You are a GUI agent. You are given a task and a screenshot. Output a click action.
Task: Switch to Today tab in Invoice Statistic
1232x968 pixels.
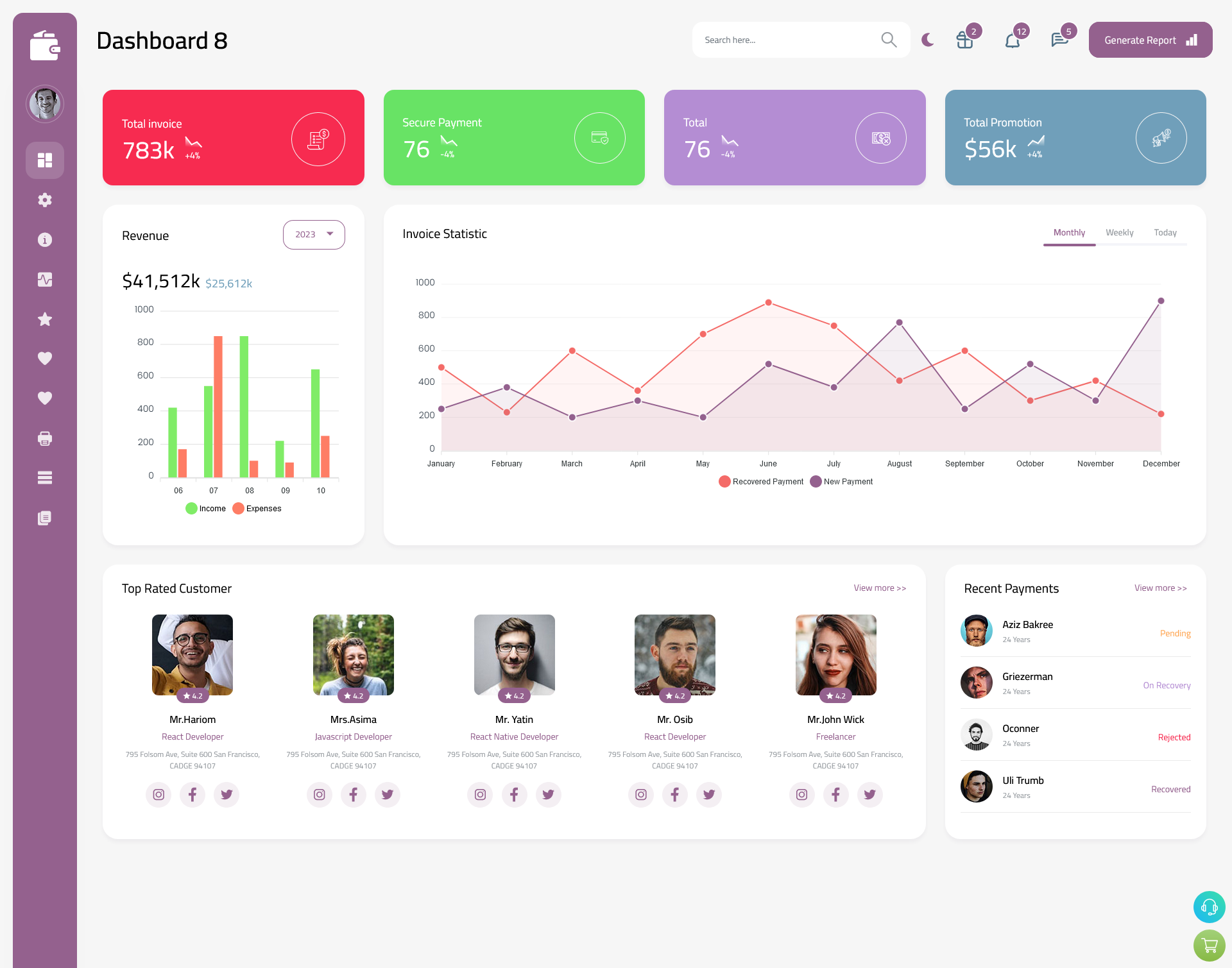(x=1164, y=232)
